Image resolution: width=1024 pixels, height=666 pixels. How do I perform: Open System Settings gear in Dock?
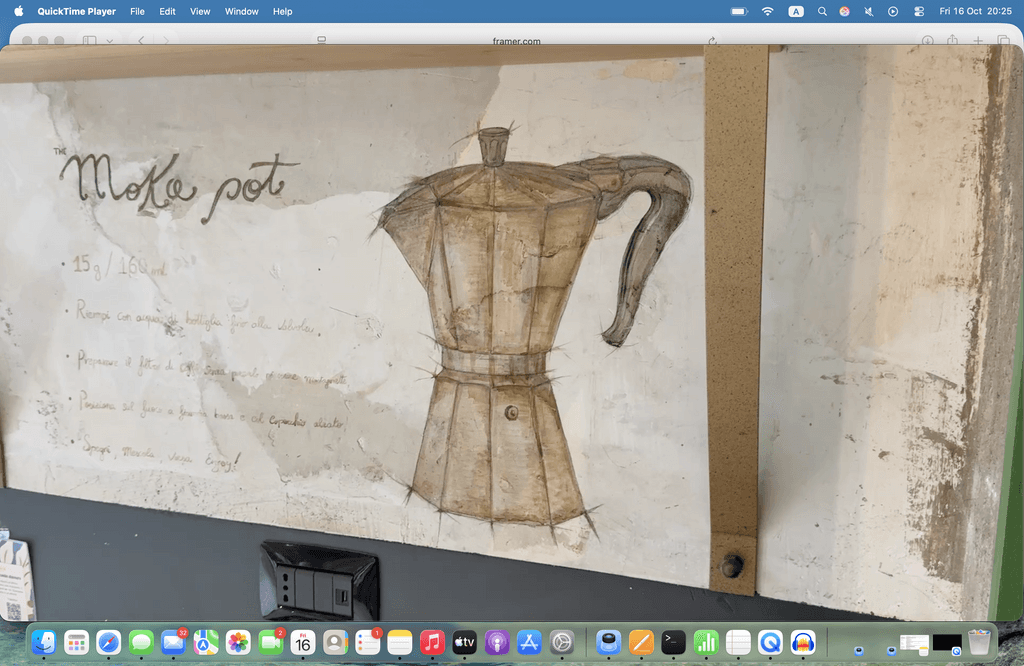[x=562, y=642]
